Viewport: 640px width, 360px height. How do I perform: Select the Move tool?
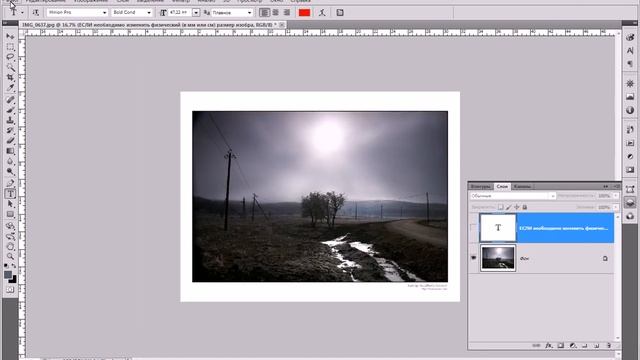[10, 37]
